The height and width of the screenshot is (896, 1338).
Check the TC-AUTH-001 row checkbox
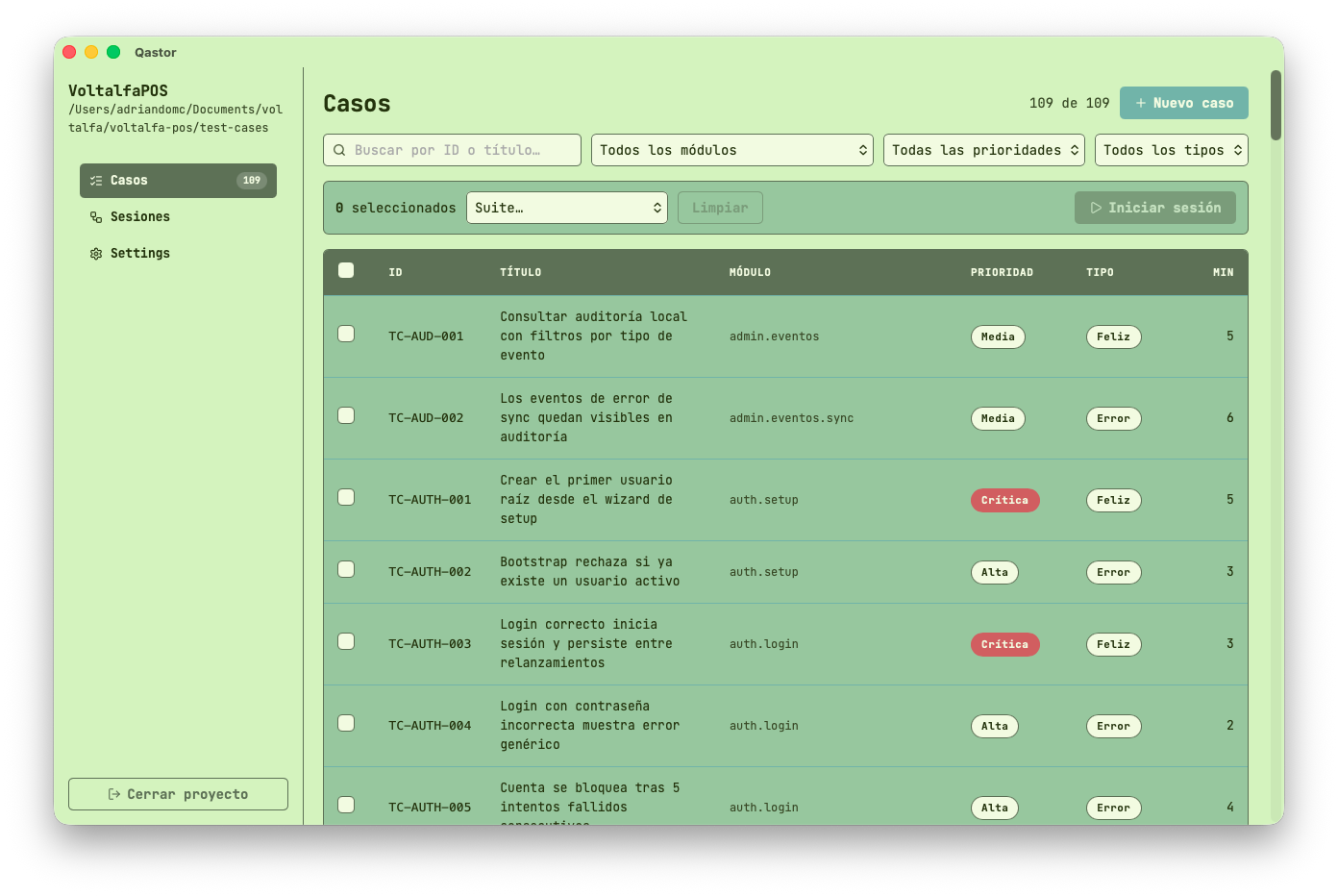pos(346,497)
